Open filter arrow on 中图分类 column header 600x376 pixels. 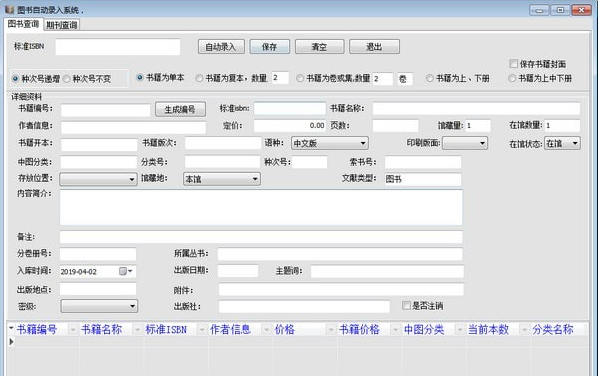click(x=460, y=329)
